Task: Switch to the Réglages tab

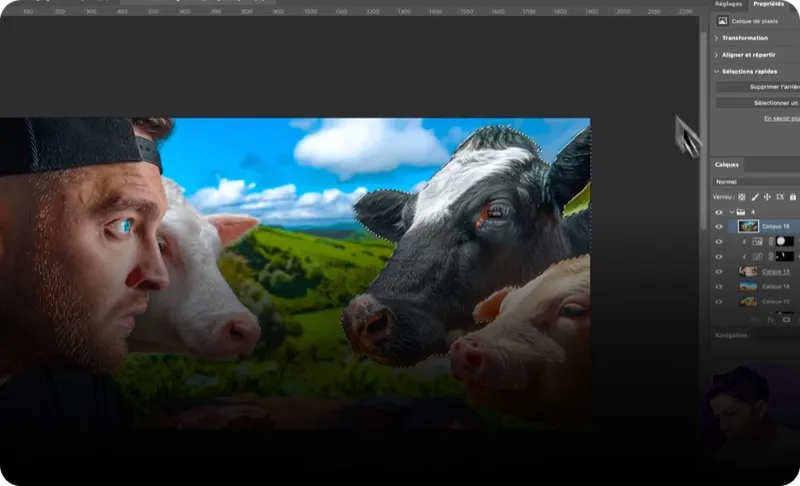Action: pyautogui.click(x=728, y=4)
